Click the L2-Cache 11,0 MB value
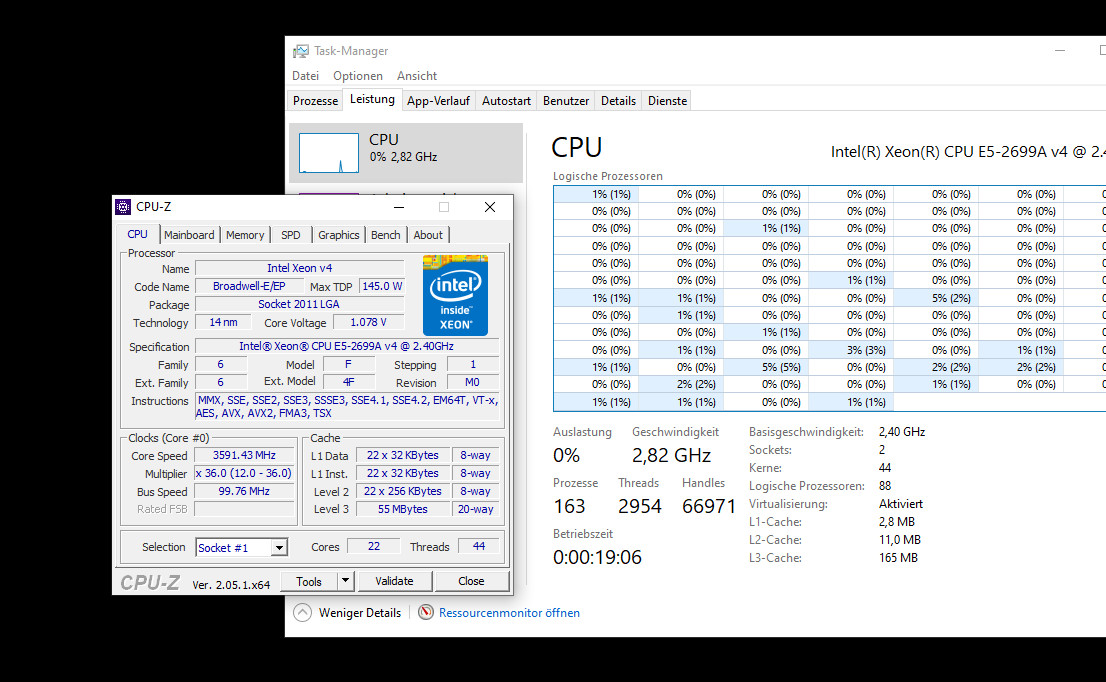The image size is (1106, 682). [899, 540]
